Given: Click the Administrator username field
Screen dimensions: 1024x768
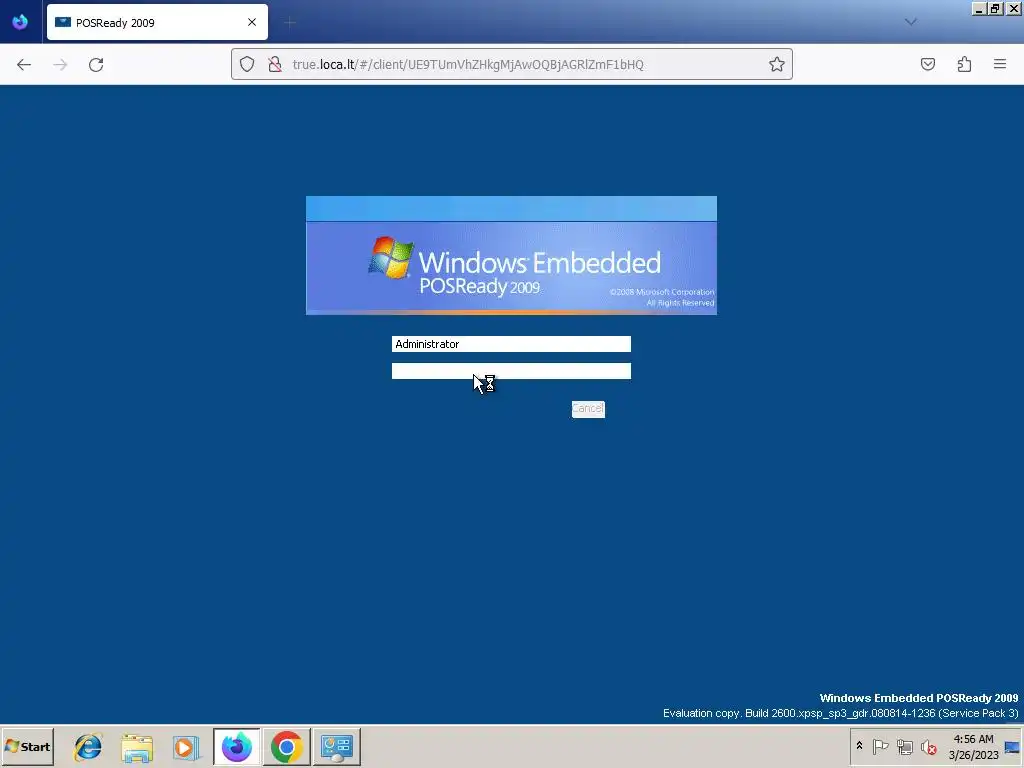Looking at the screenshot, I should coord(511,344).
